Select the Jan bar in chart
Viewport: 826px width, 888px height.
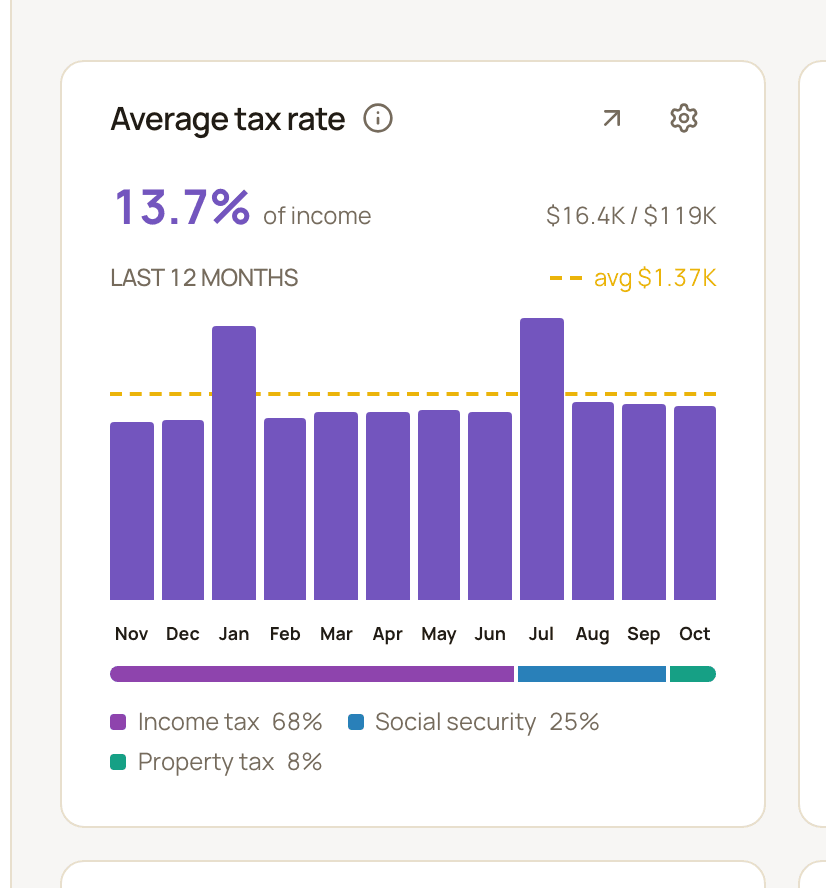click(x=234, y=463)
